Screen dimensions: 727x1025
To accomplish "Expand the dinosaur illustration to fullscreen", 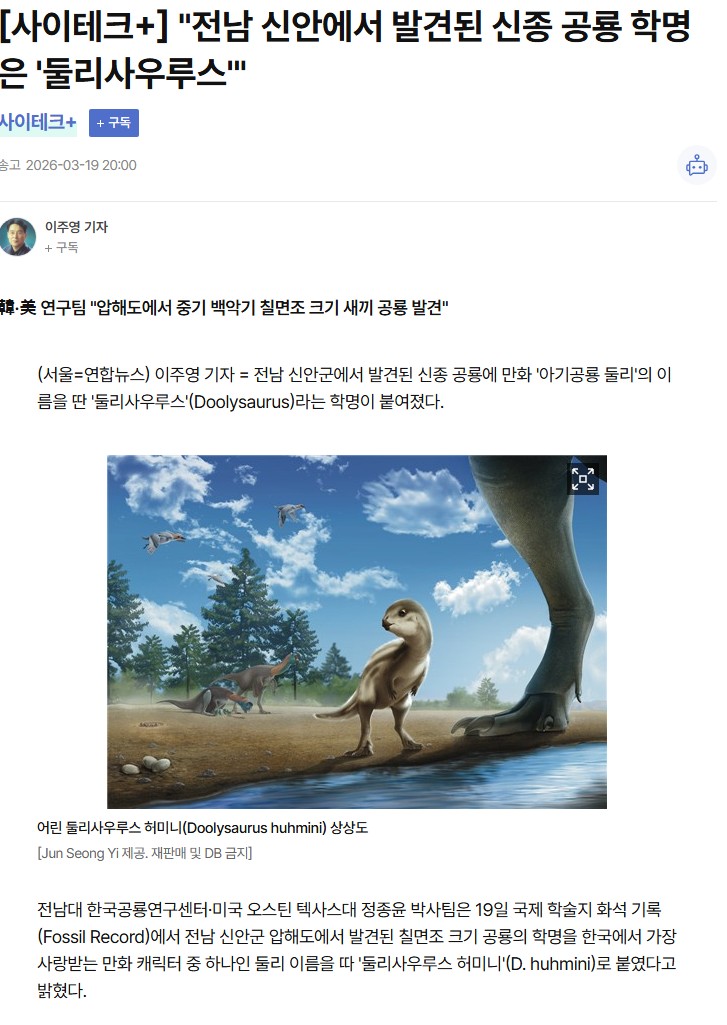I will [583, 479].
